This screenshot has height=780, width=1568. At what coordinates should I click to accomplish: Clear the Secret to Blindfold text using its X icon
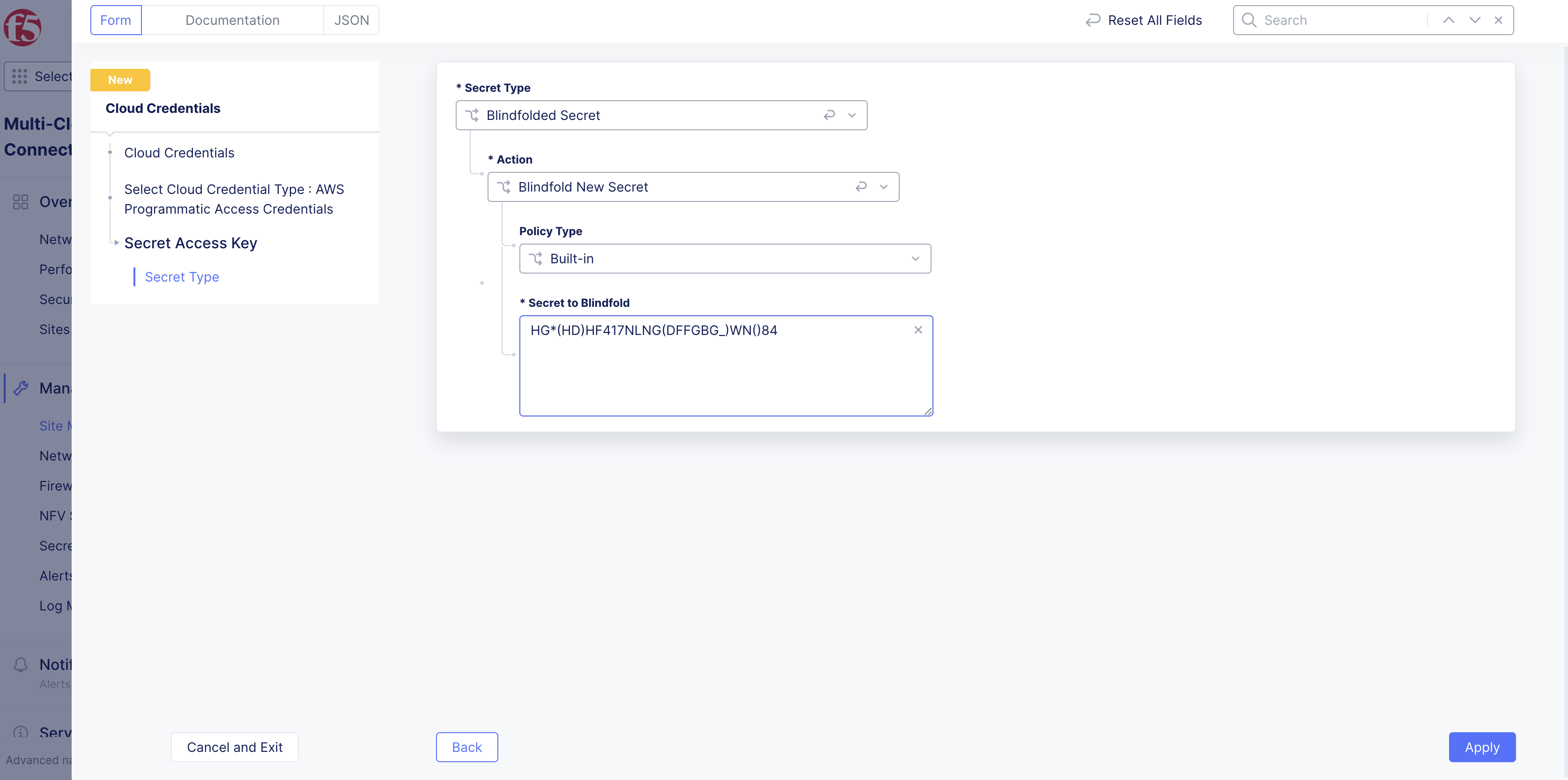[918, 329]
